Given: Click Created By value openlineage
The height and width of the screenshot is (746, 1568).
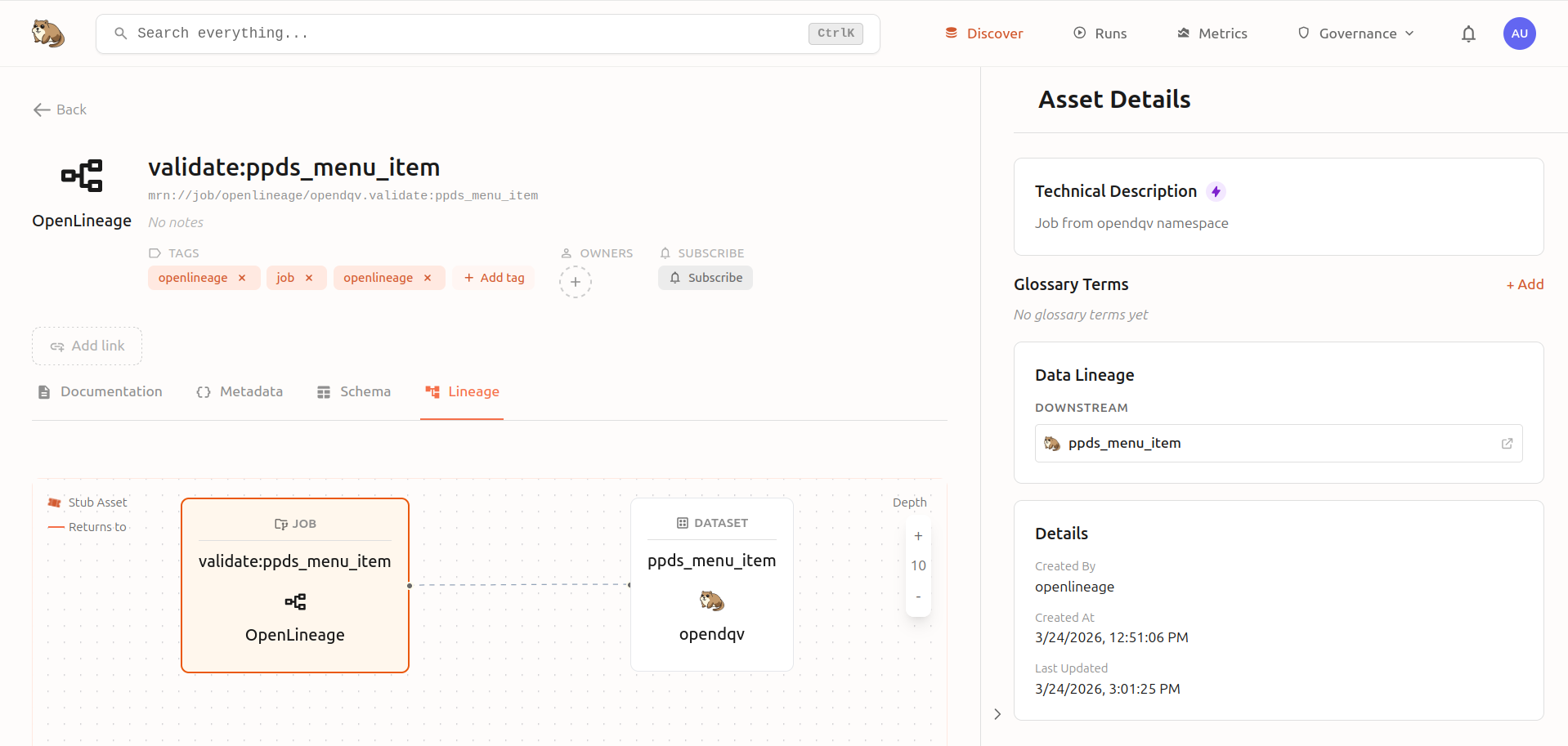Looking at the screenshot, I should tap(1074, 587).
